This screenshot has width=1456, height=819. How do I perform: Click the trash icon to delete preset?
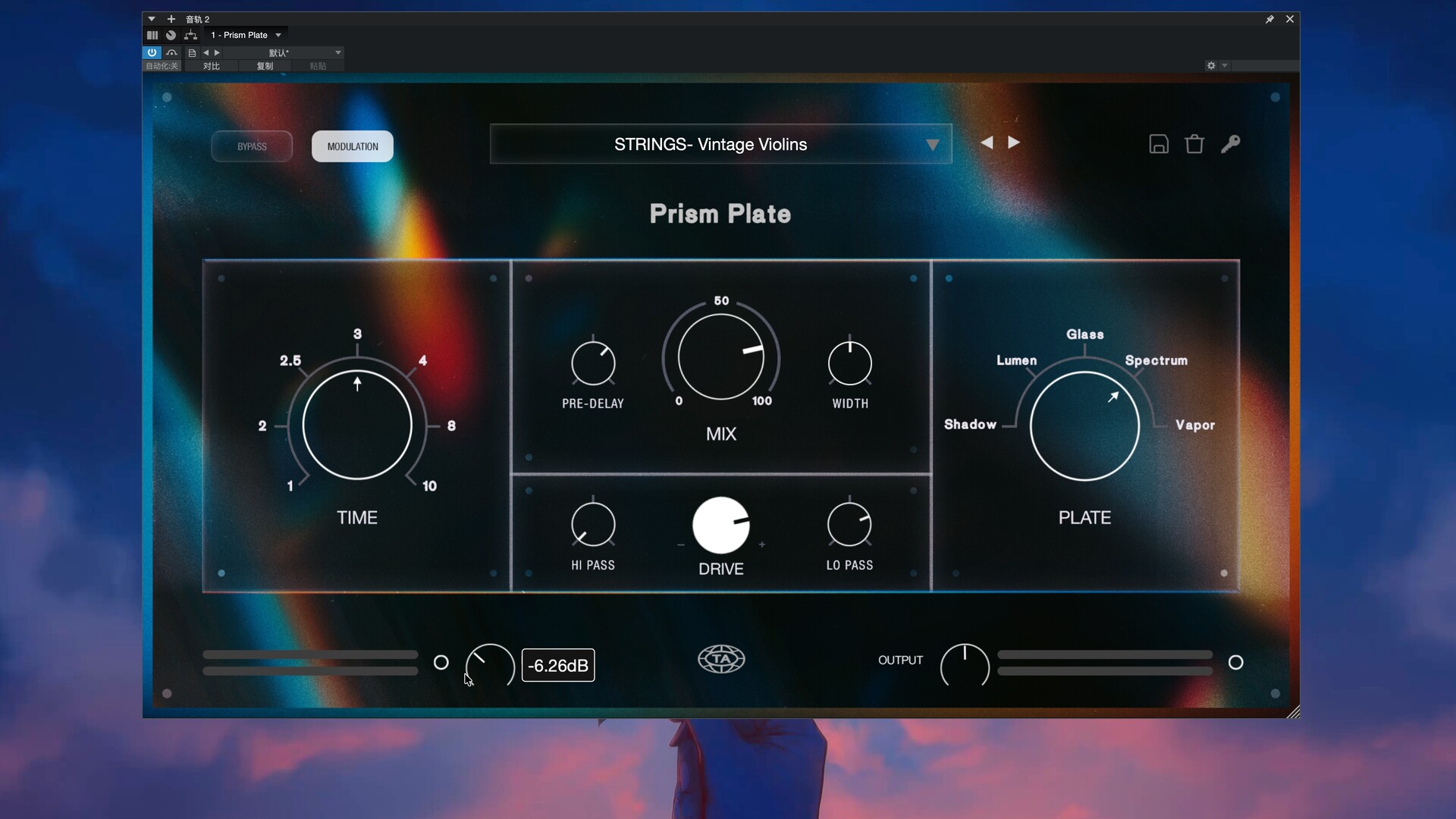pyautogui.click(x=1194, y=143)
